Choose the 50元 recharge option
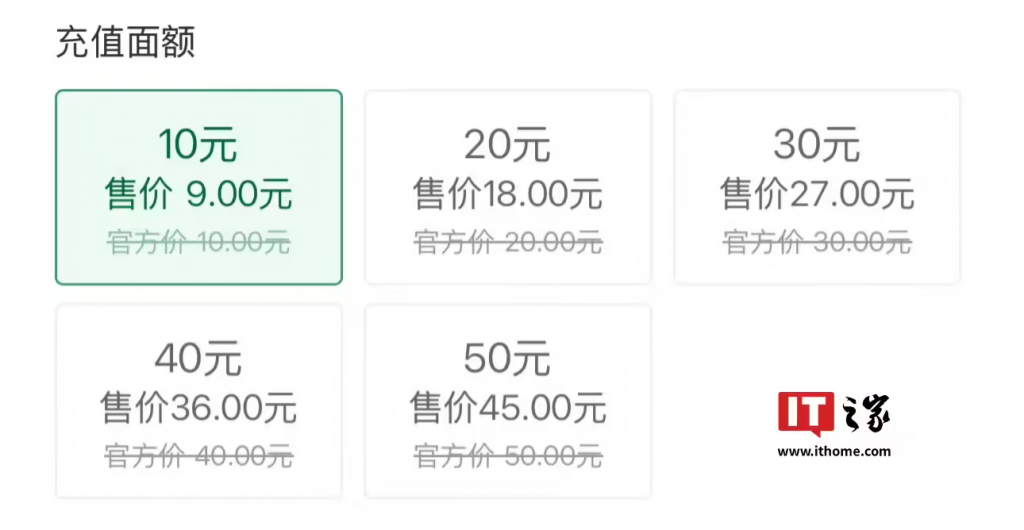Screen dimensions: 1024x530 [x=507, y=358]
